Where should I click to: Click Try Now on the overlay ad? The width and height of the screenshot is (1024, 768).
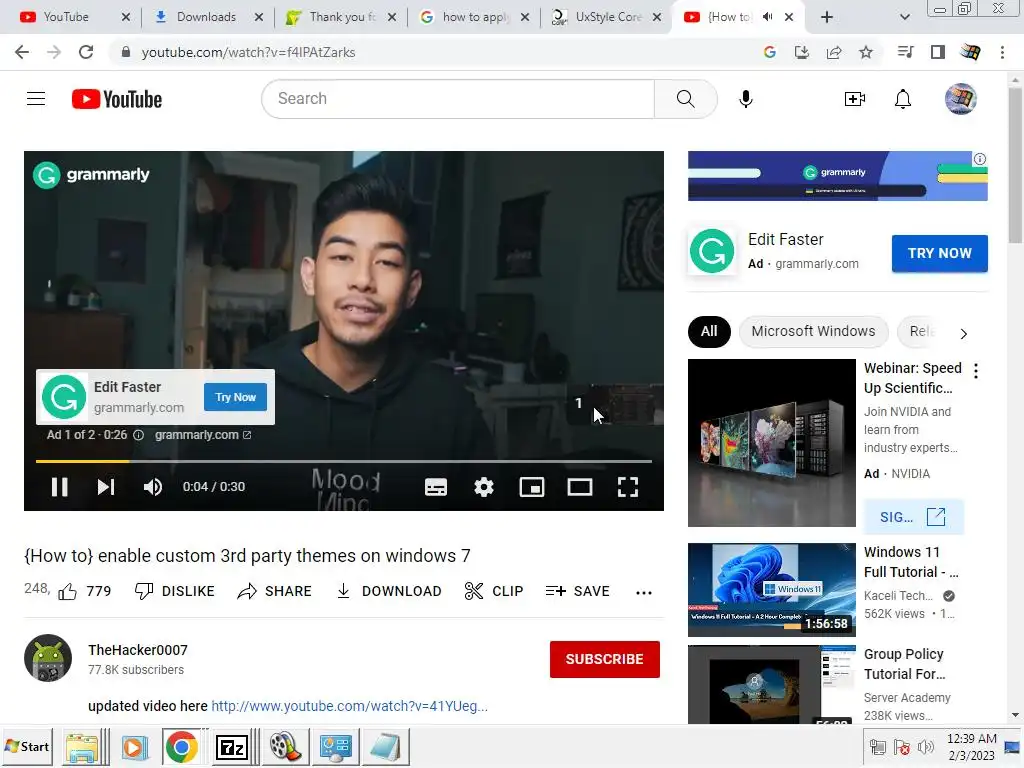(235, 397)
